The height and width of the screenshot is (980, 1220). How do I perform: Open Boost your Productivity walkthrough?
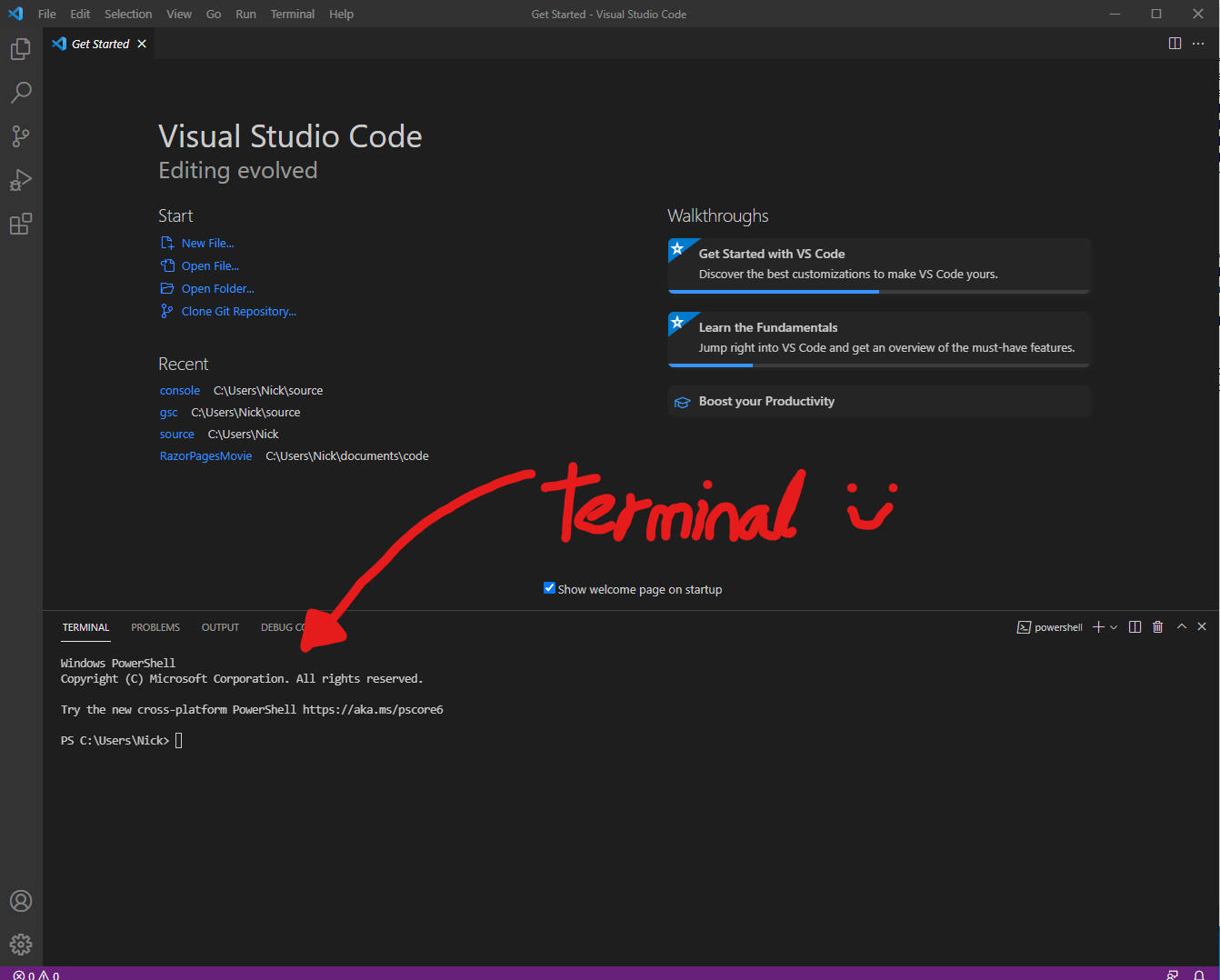879,401
